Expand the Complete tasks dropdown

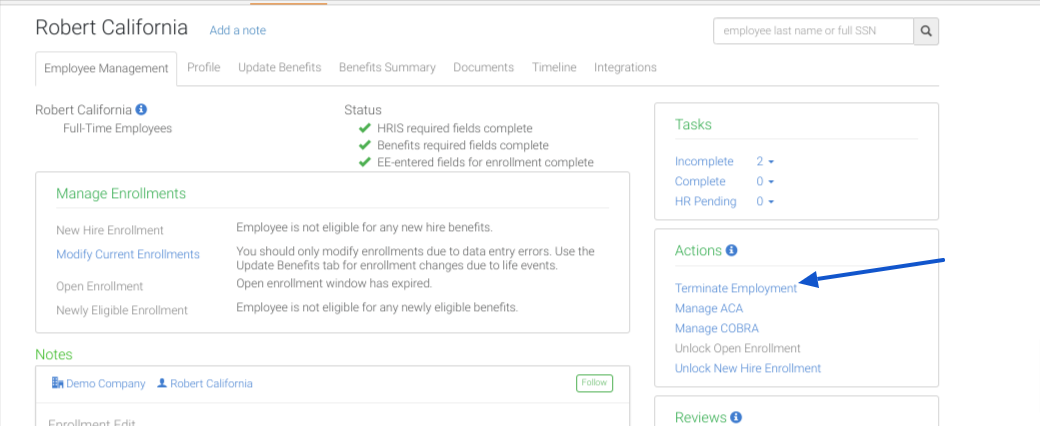point(765,181)
